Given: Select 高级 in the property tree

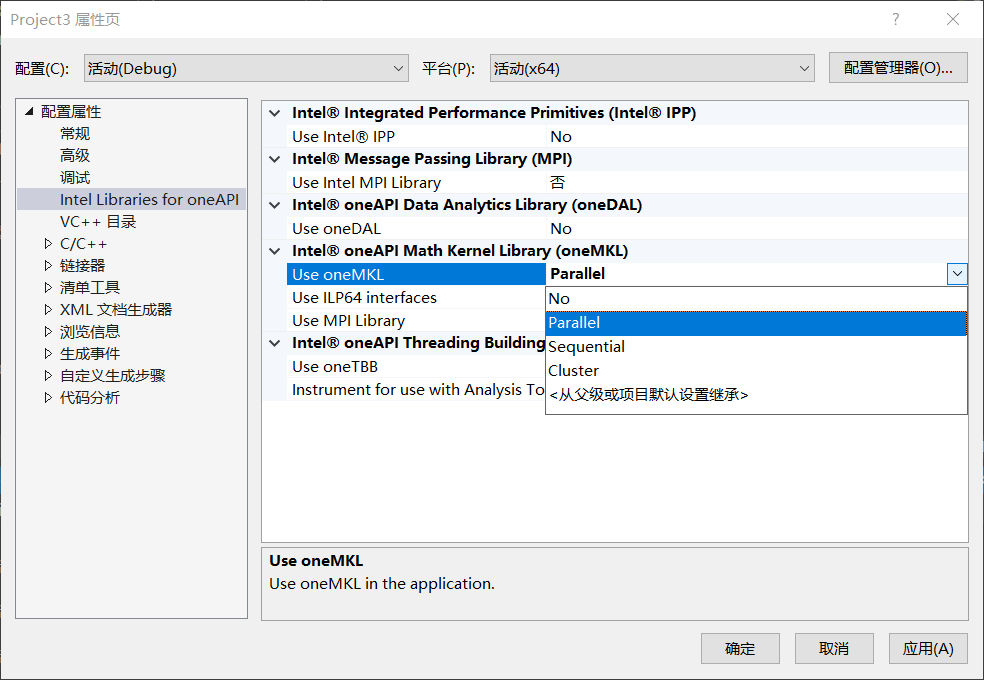Looking at the screenshot, I should [75, 156].
